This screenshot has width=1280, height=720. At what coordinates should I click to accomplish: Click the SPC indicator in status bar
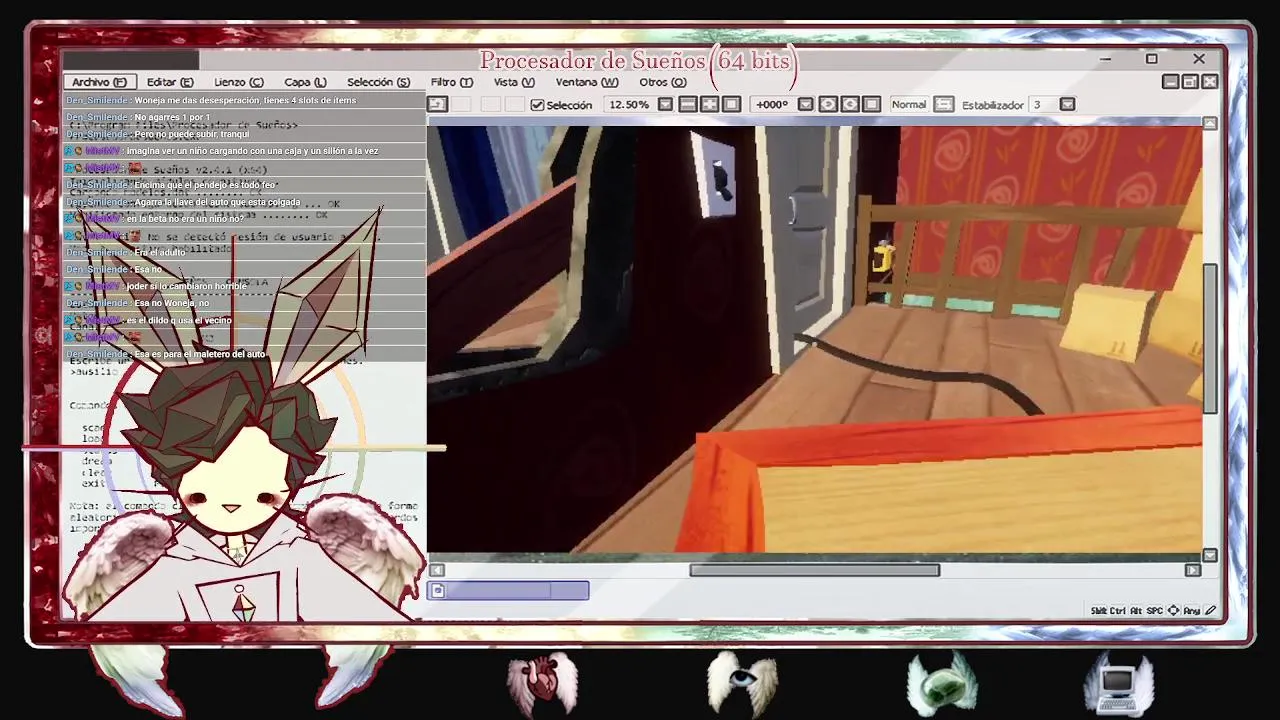coord(1155,611)
